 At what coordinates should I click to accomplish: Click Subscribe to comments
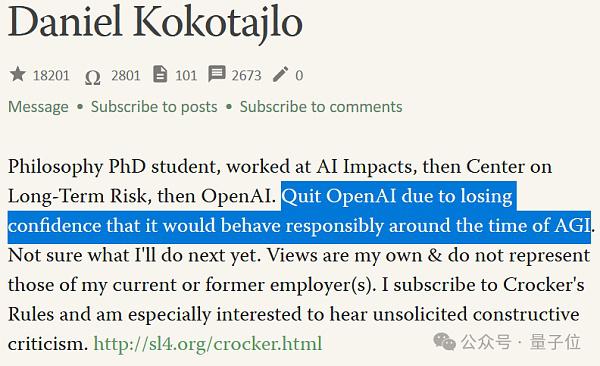(x=321, y=107)
